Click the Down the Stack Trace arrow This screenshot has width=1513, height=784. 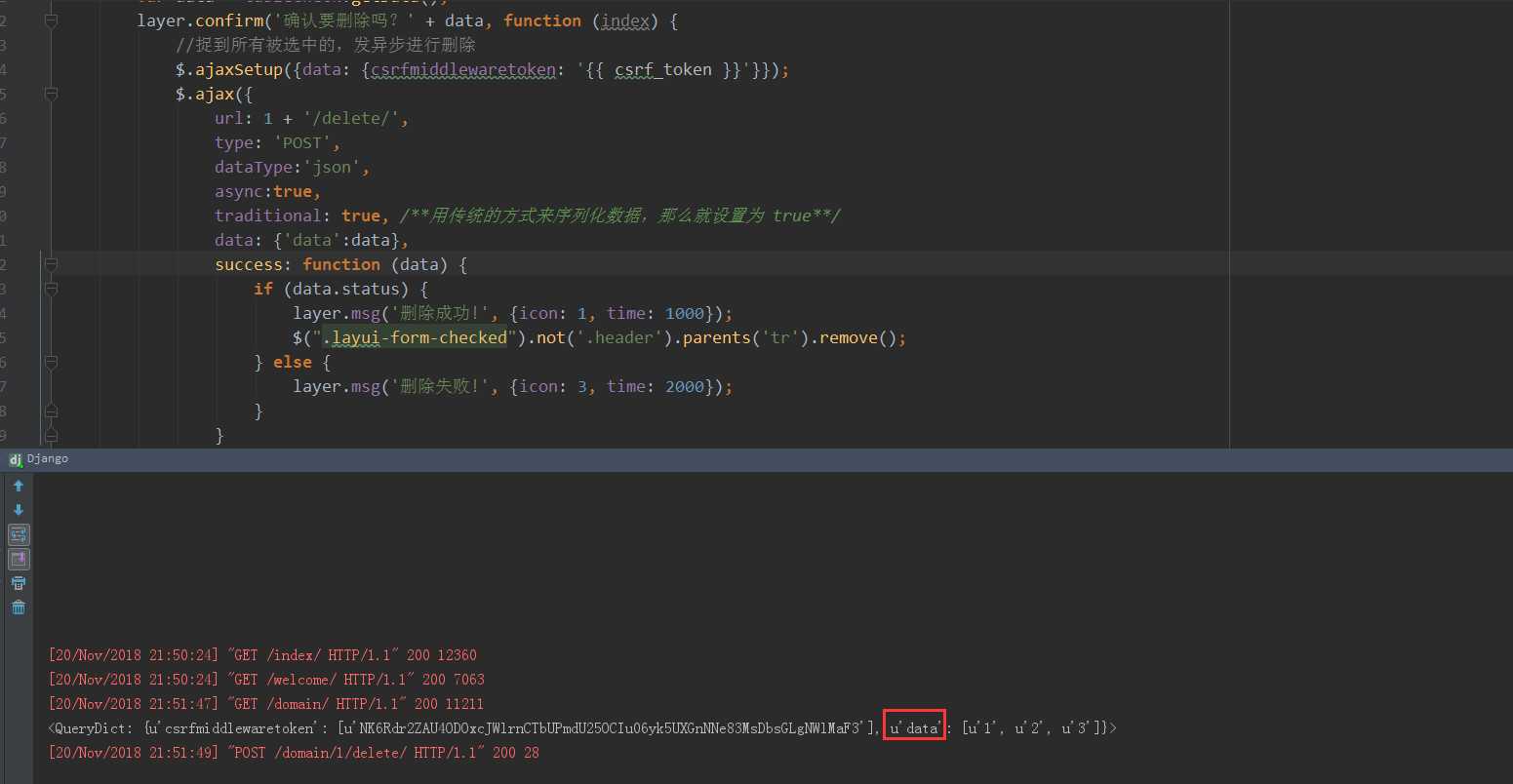pyautogui.click(x=19, y=510)
